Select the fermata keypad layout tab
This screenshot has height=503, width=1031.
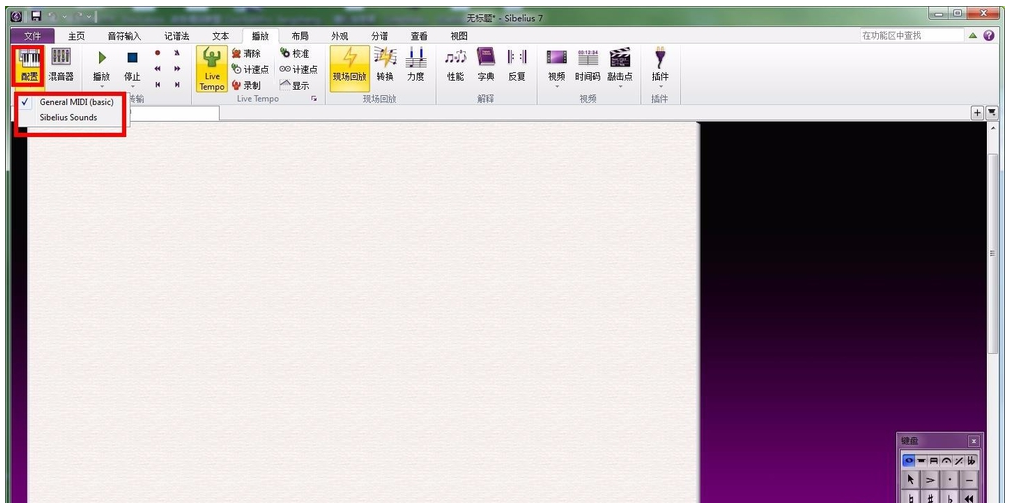946,462
